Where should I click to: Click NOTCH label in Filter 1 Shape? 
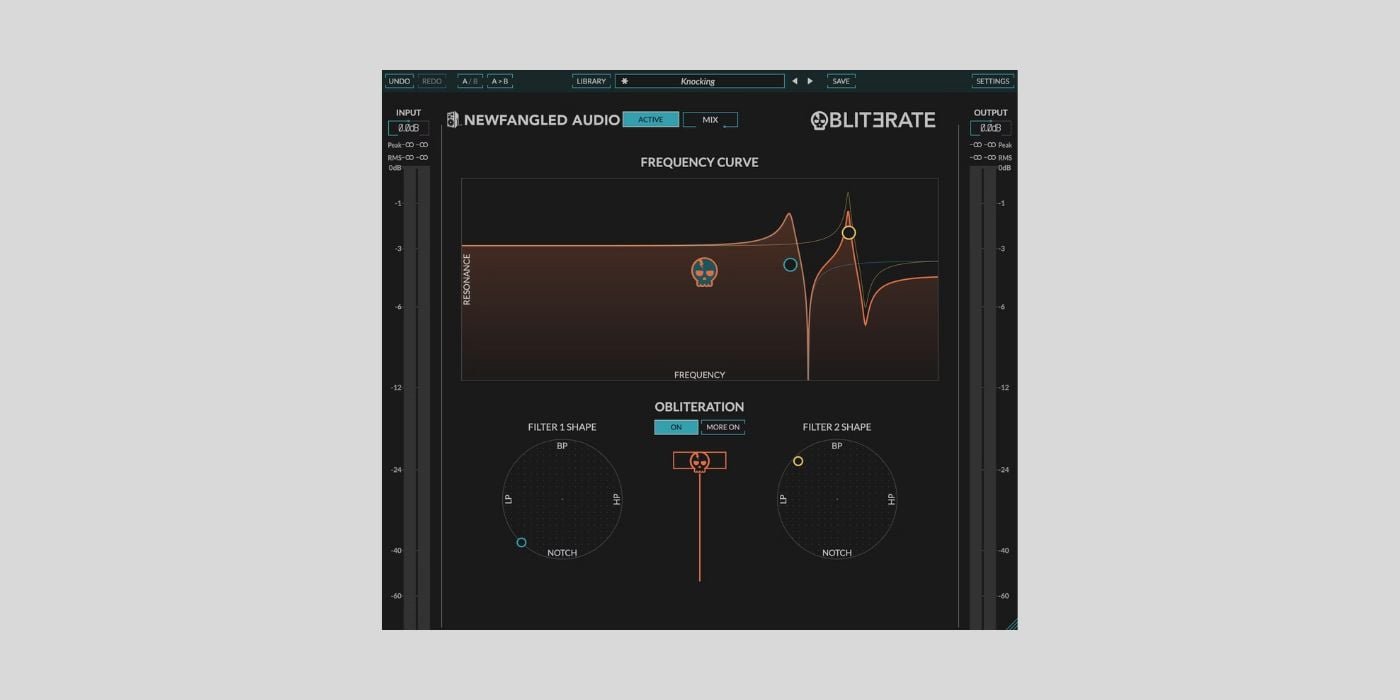pos(562,553)
